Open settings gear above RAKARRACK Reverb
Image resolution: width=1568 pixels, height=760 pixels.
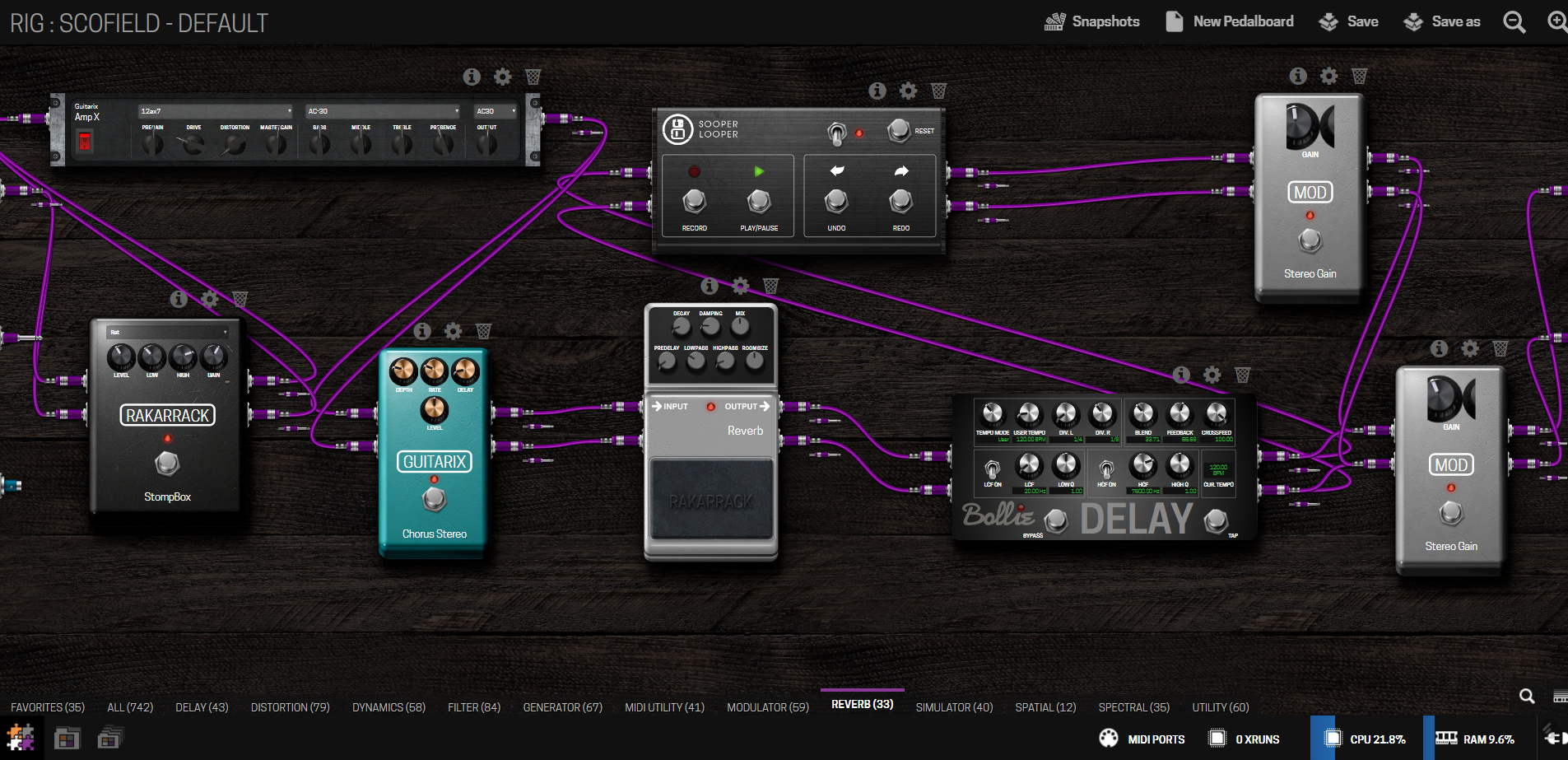[741, 286]
